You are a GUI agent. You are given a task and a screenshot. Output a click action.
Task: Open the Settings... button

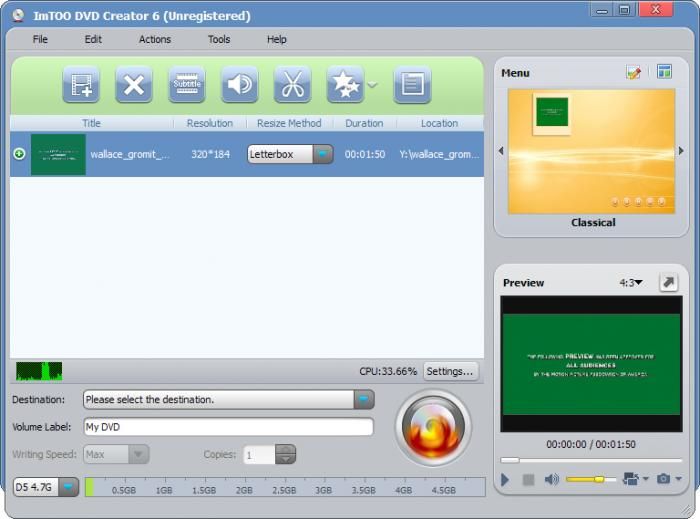coord(450,371)
